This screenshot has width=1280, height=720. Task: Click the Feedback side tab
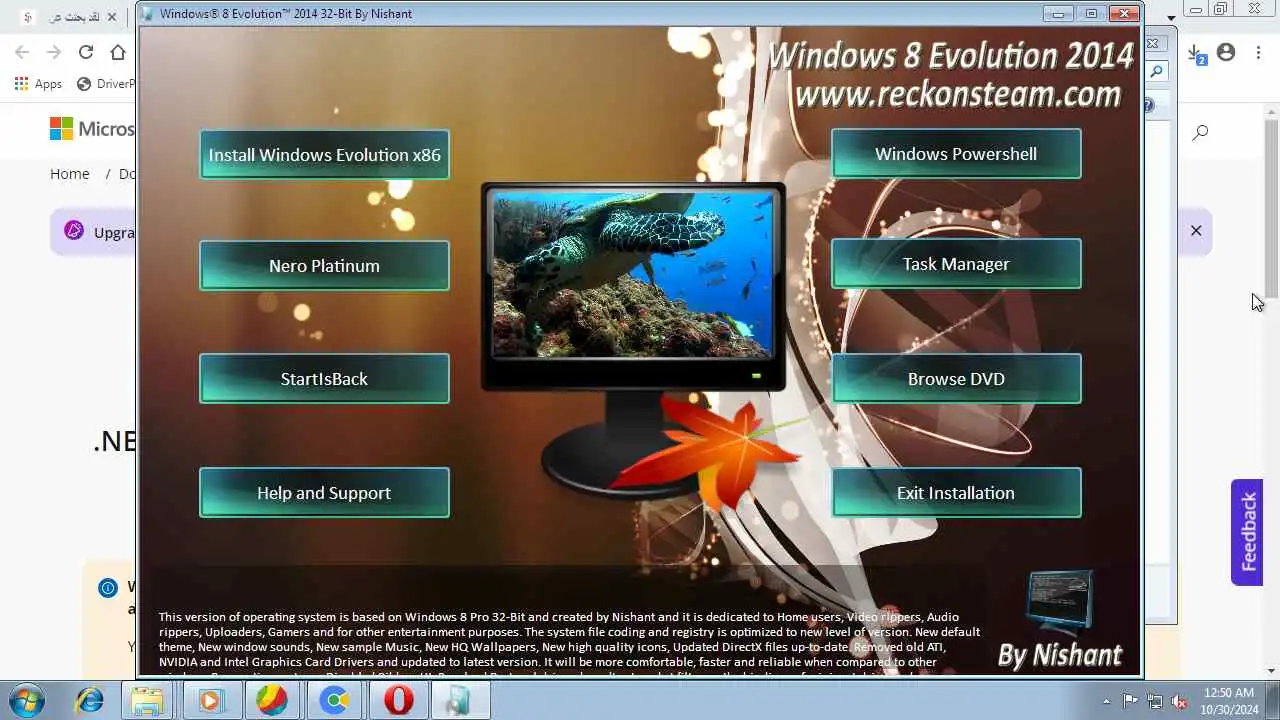1247,532
